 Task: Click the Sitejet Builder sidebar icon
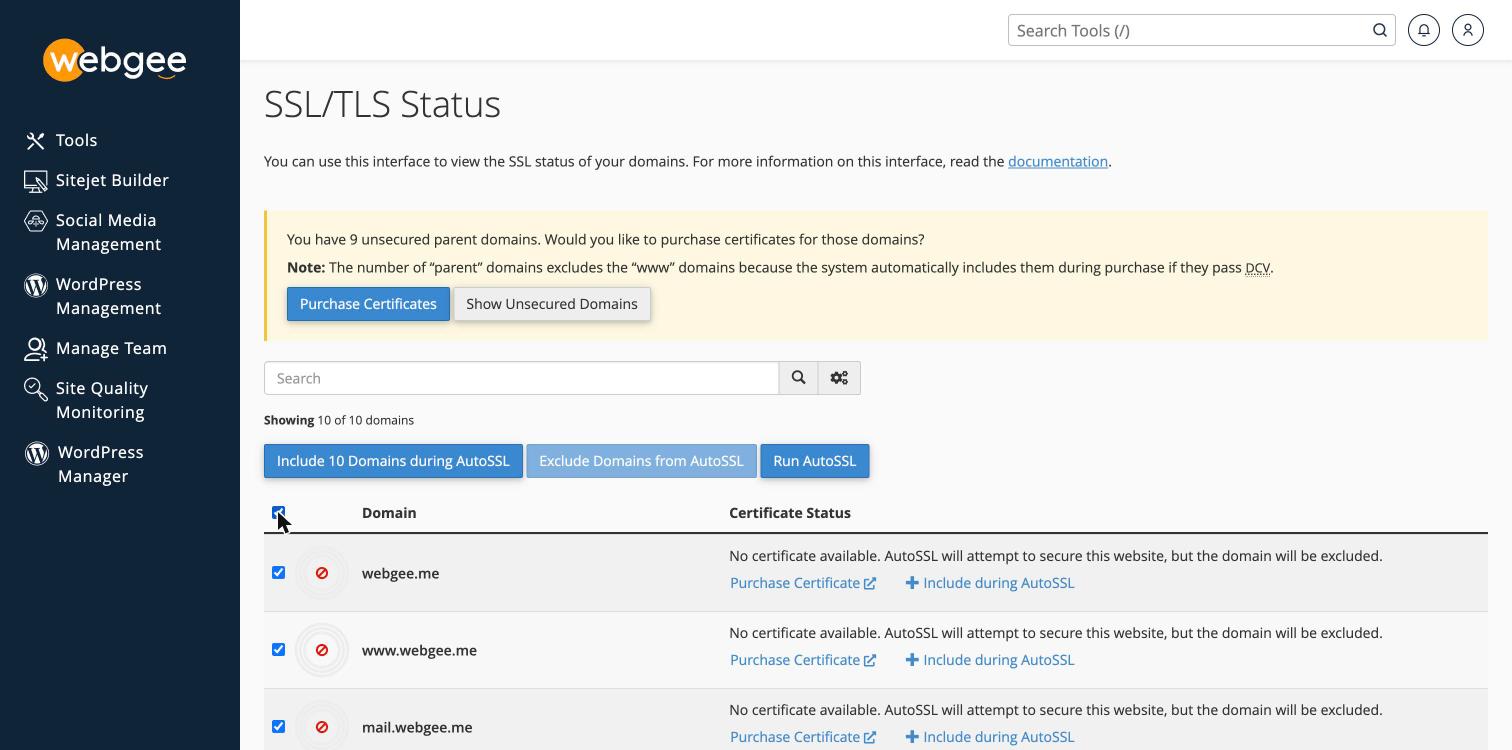[x=36, y=181]
